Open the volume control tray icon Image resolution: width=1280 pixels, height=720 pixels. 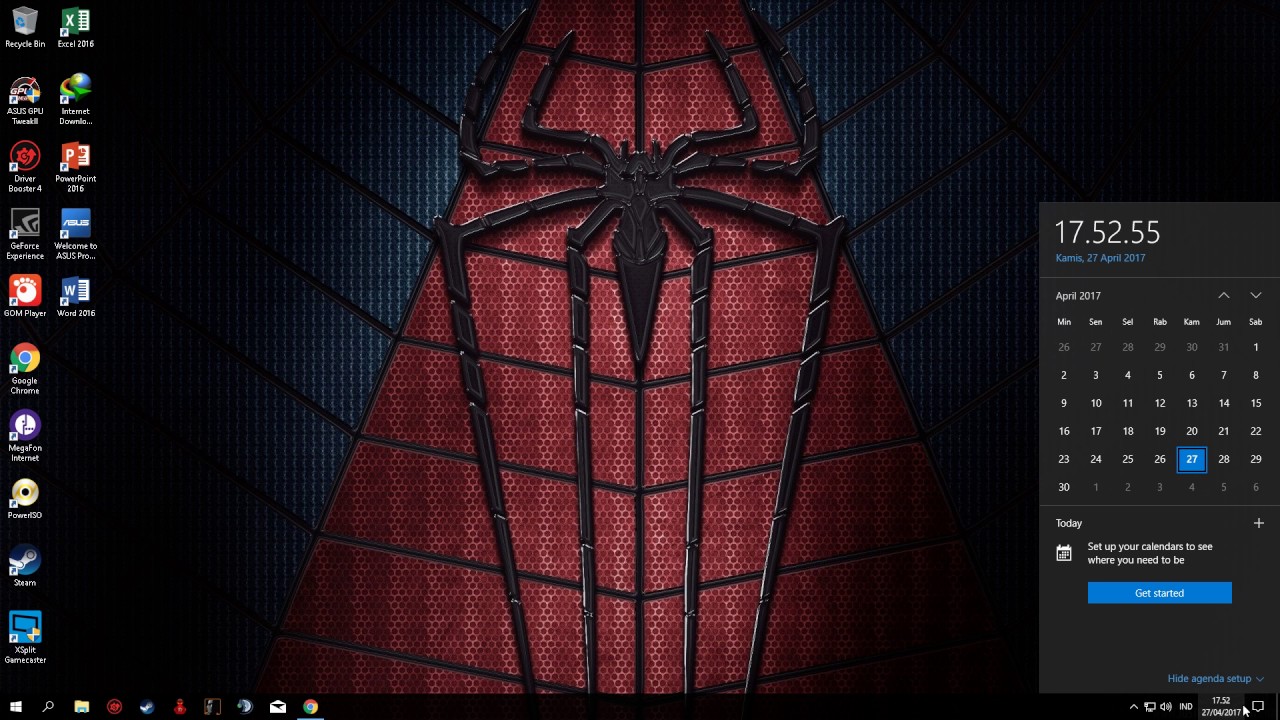[1166, 707]
